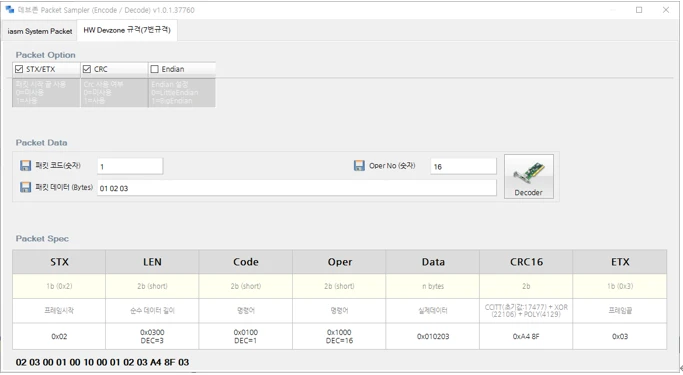Click the 패킷 코드 input field

pyautogui.click(x=130, y=166)
